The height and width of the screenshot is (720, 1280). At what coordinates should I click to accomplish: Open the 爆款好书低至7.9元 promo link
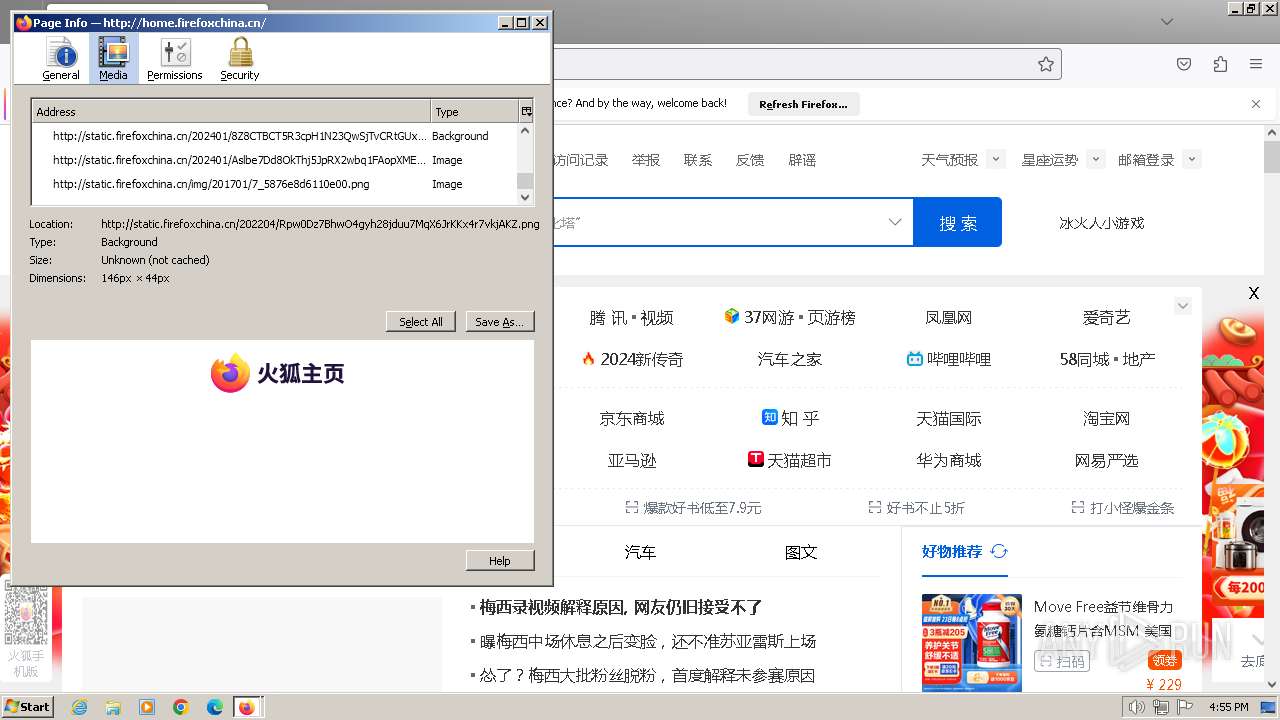click(693, 508)
